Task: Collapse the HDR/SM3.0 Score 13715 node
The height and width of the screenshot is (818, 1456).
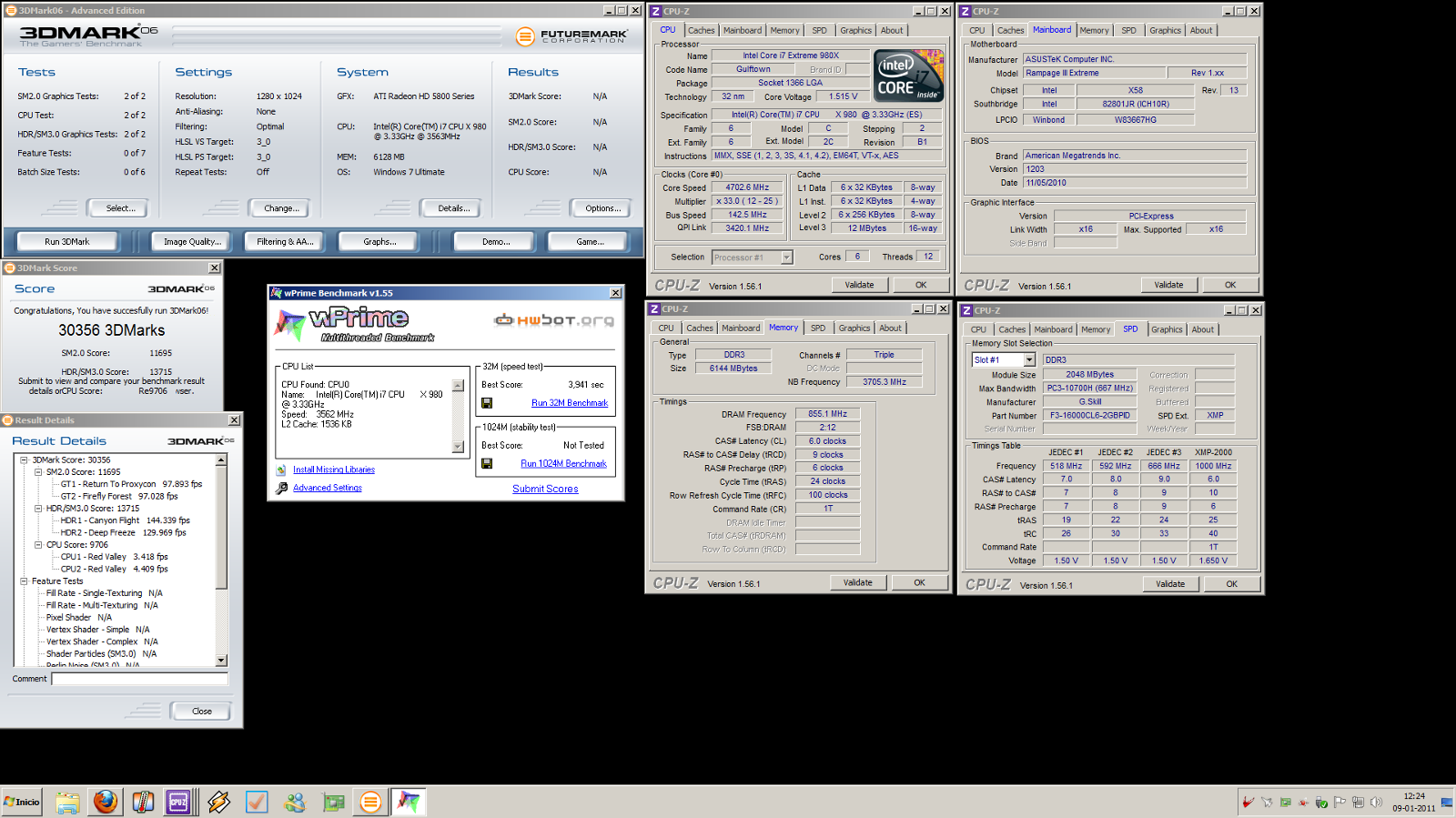Action: (x=38, y=509)
